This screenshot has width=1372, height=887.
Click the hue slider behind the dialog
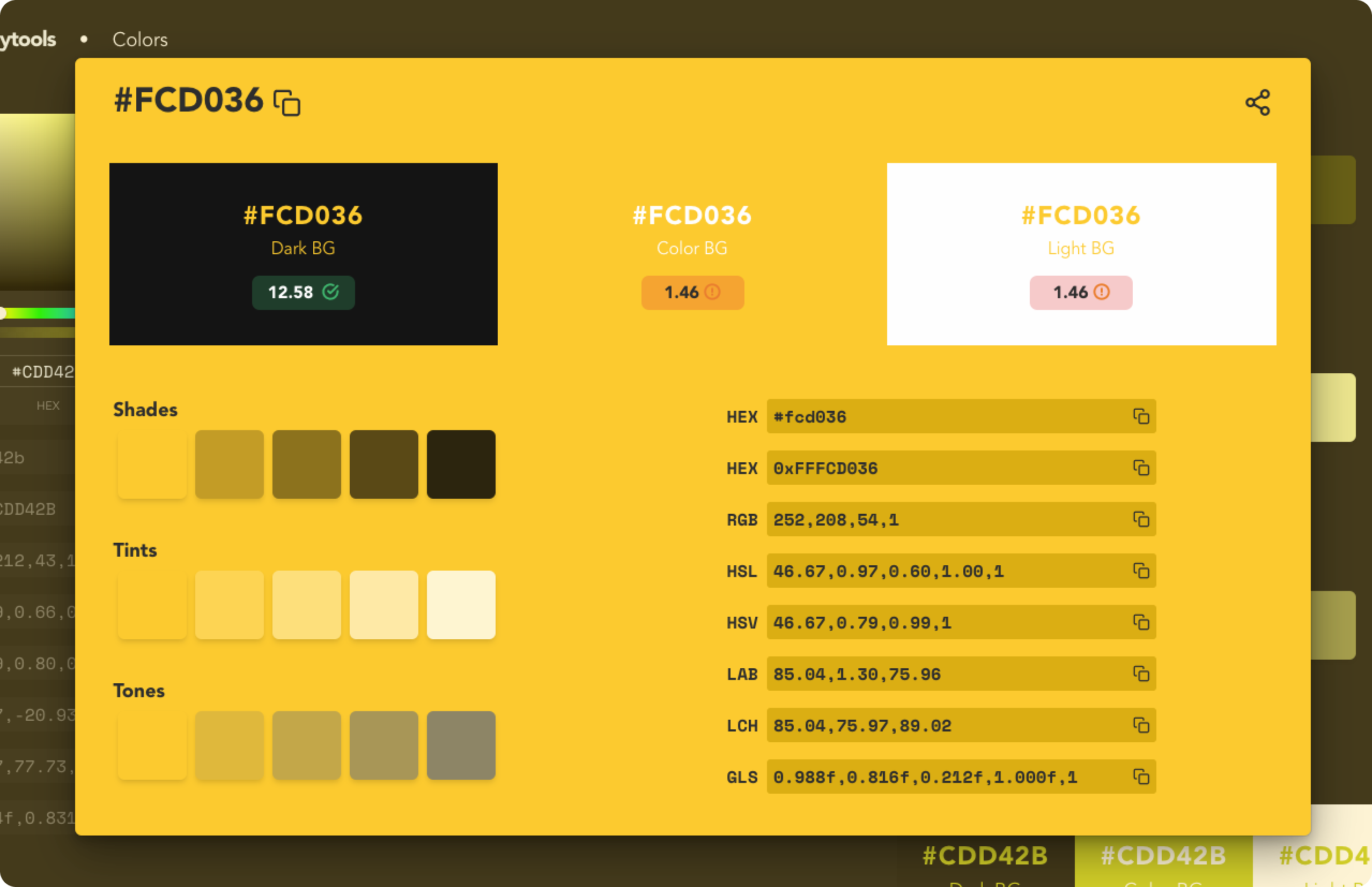[38, 313]
